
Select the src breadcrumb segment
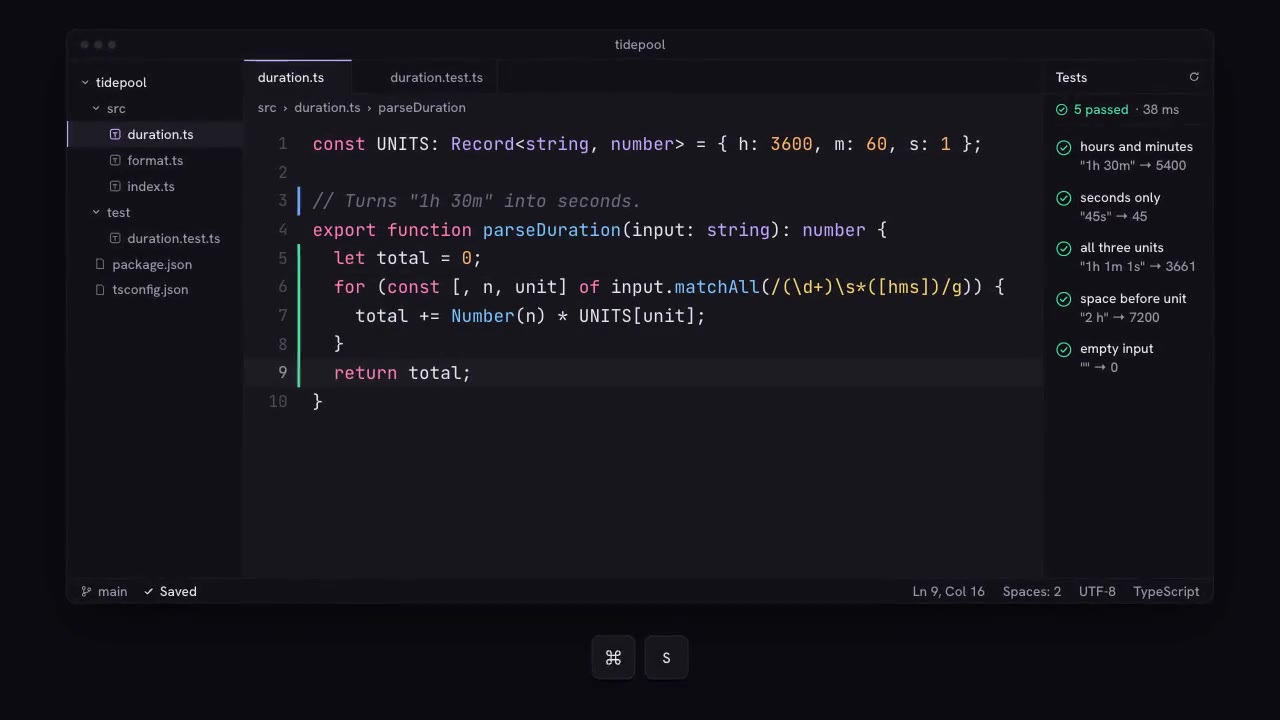tap(267, 107)
